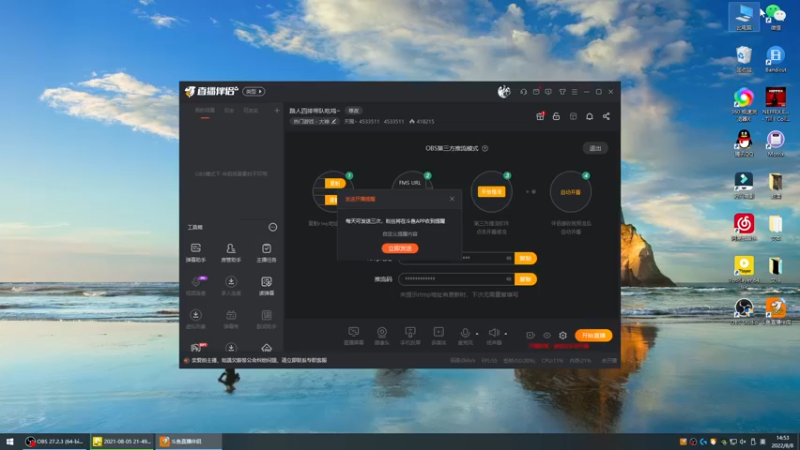Click the 自动开播 step 4 circle
Screen dimensions: 800x450
click(x=570, y=192)
